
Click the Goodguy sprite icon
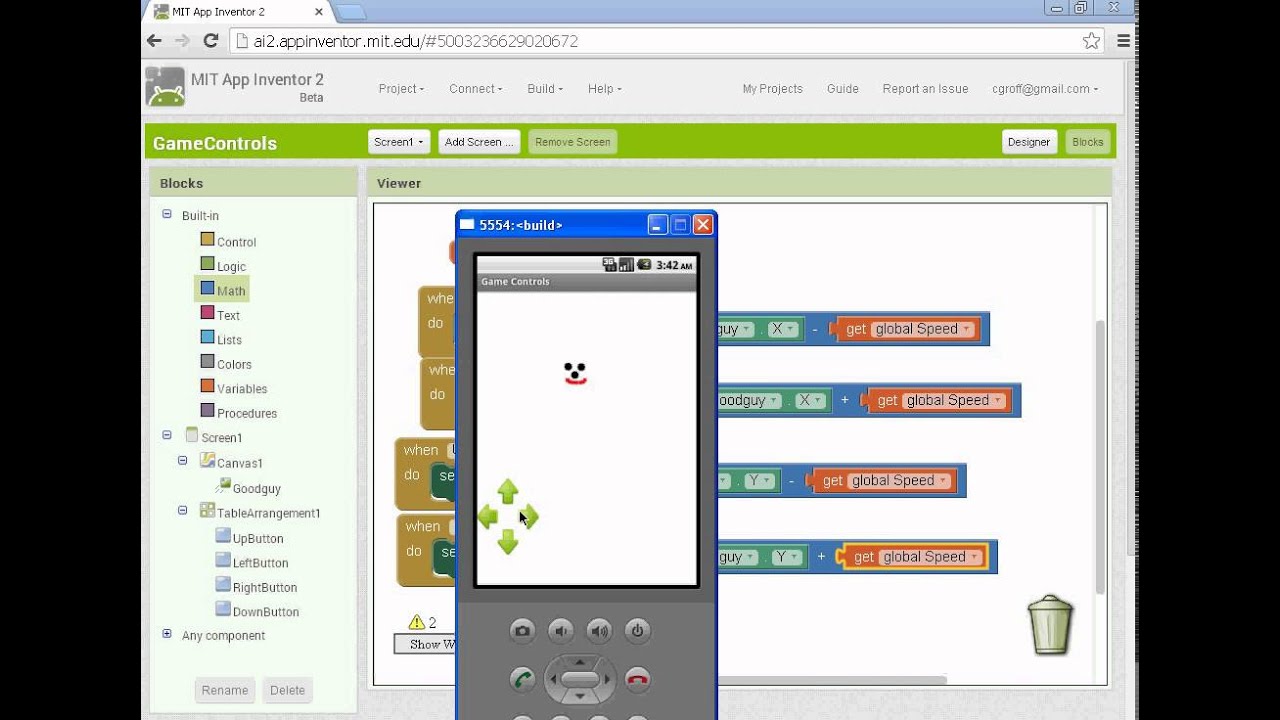point(223,485)
